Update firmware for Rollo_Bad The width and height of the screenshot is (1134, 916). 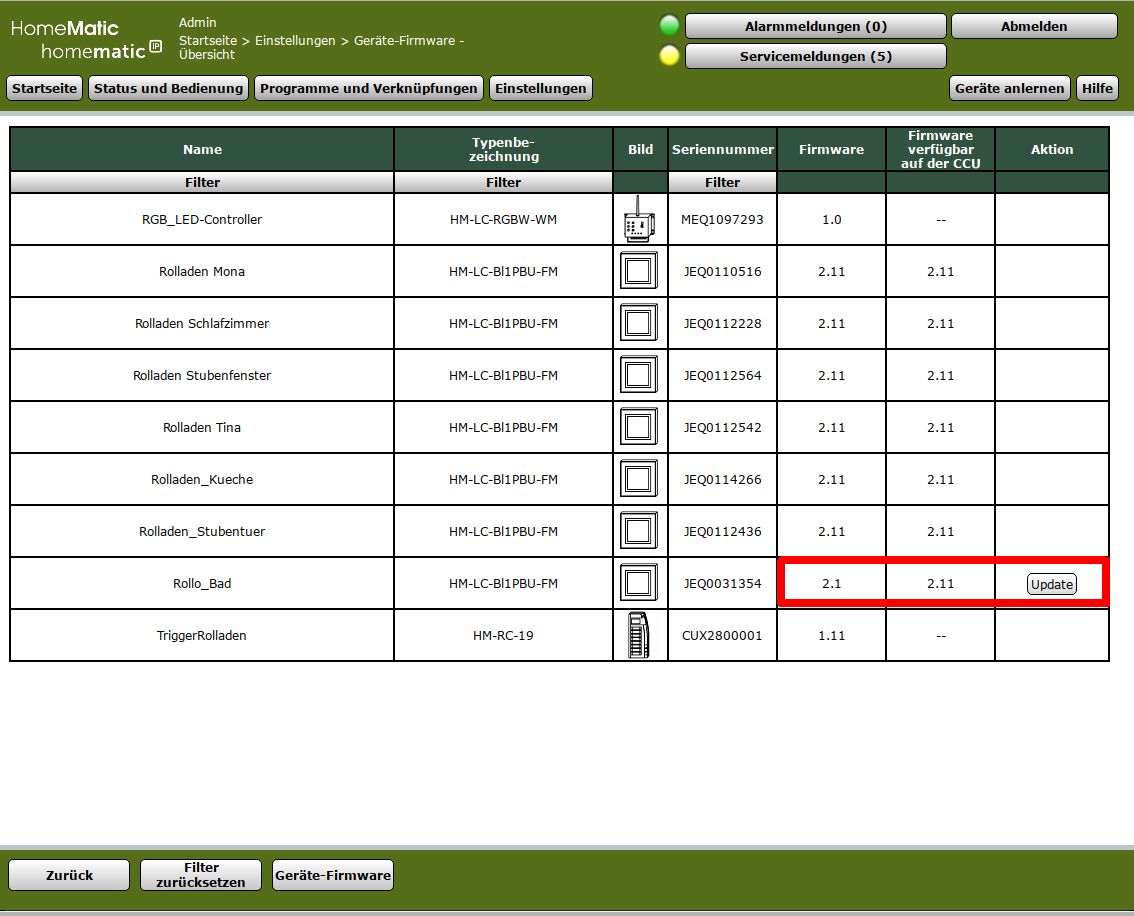point(1052,584)
